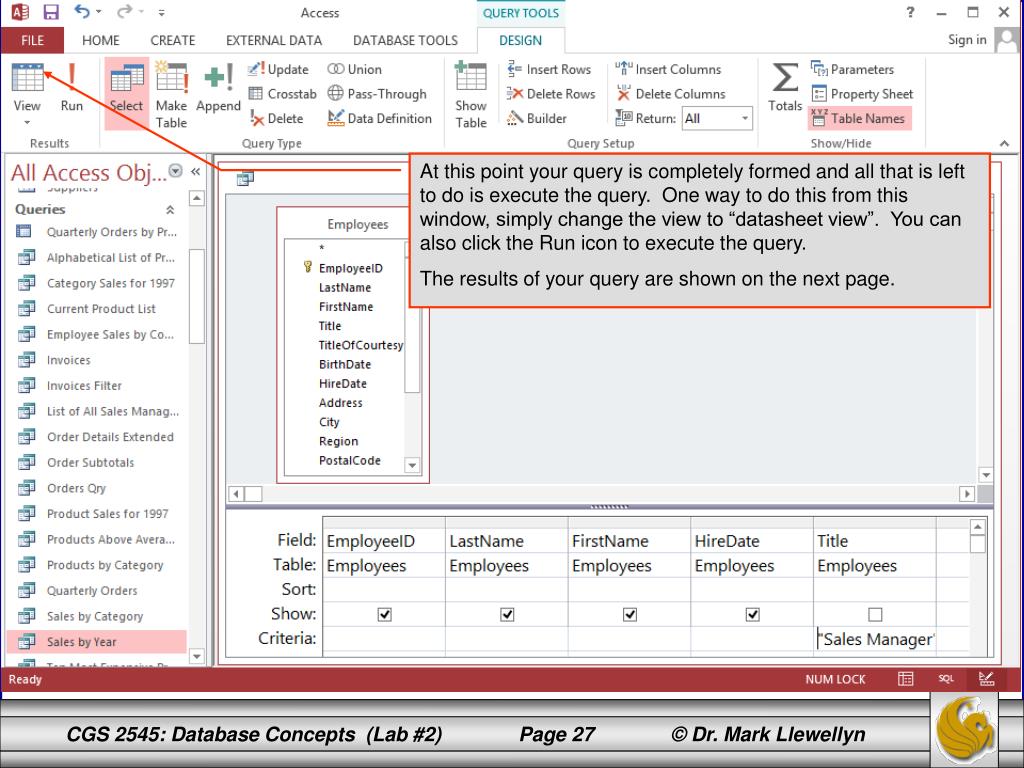Run the query with the Run icon

(x=72, y=88)
